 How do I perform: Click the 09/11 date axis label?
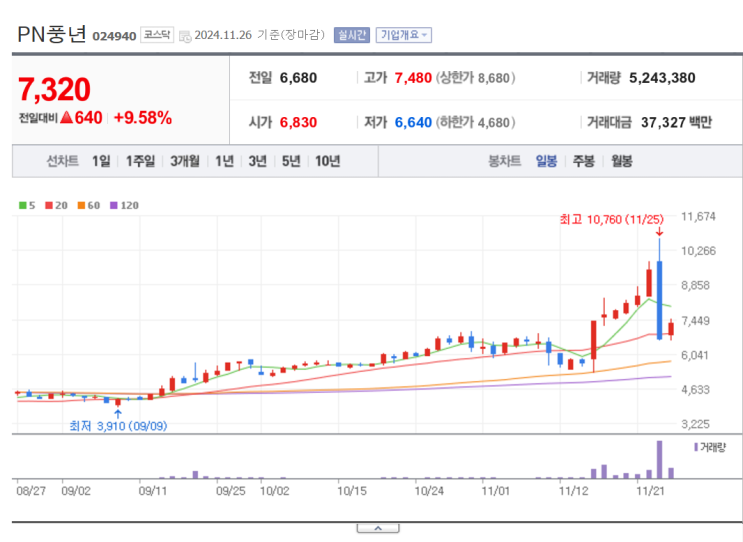[153, 491]
